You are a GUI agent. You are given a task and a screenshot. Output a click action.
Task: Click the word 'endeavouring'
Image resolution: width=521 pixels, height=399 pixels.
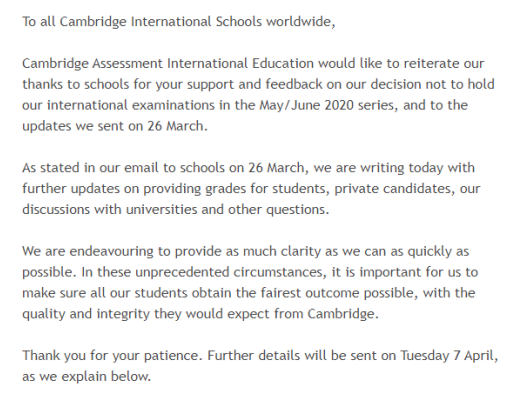[x=111, y=251]
